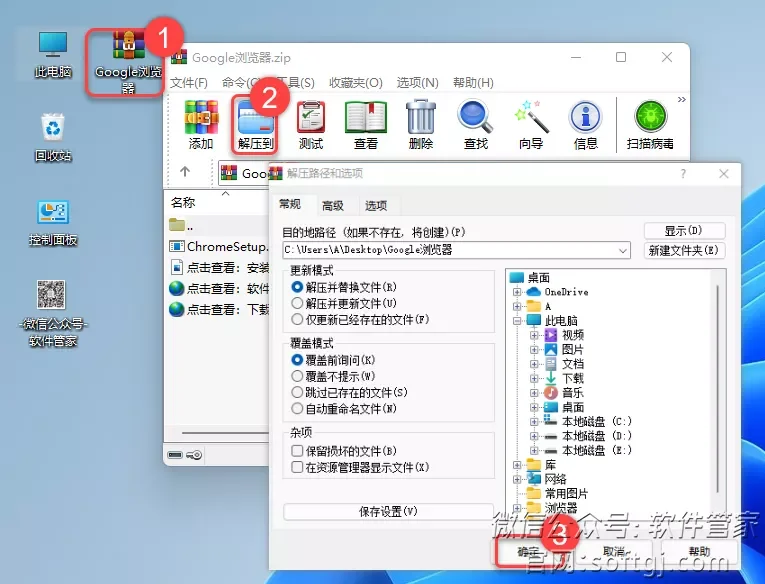Screen dimensions: 765x584
Task: Click the 保存设置(V) button
Action: (x=388, y=511)
